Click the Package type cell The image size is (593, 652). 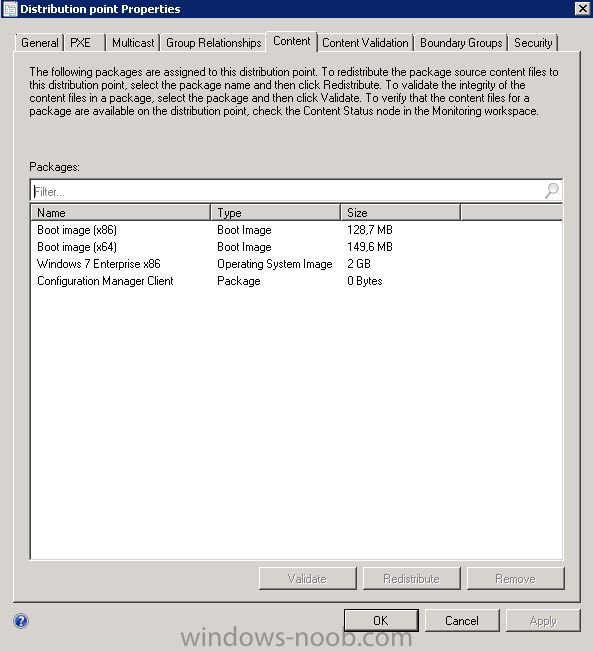tap(239, 281)
